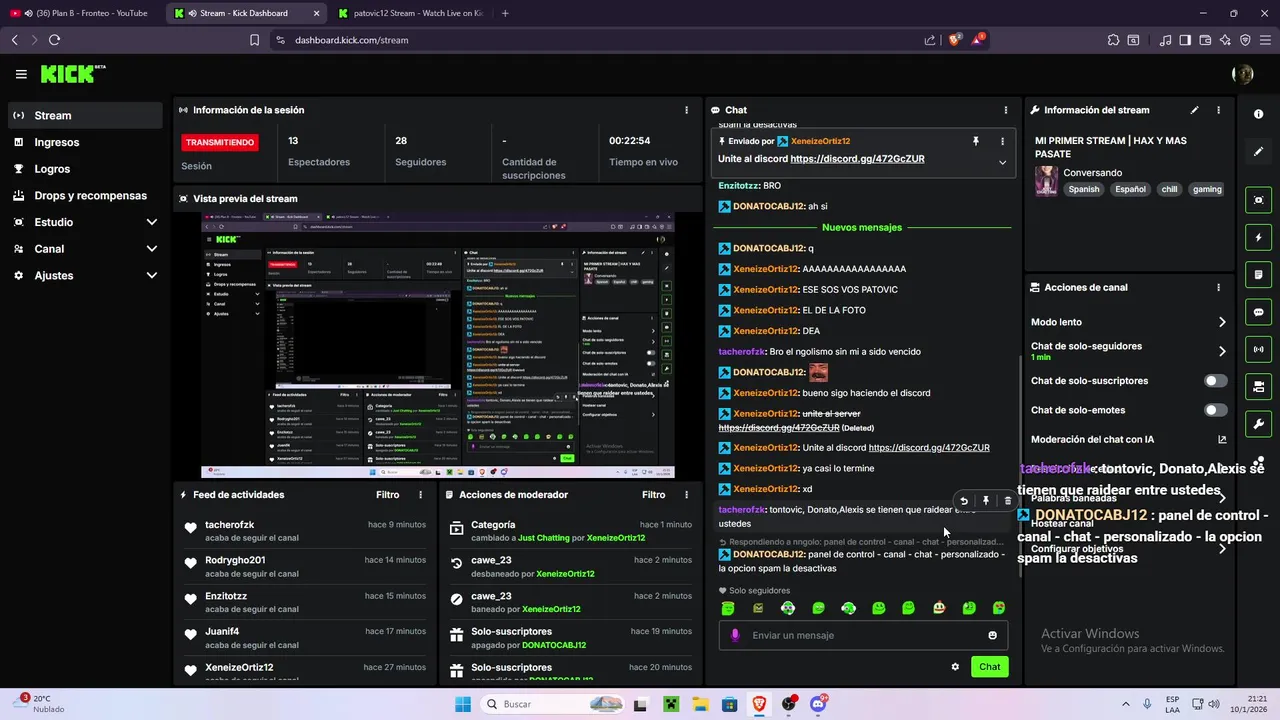Open the hamburger menu next to Kick logo
This screenshot has width=1280, height=720.
(21, 74)
